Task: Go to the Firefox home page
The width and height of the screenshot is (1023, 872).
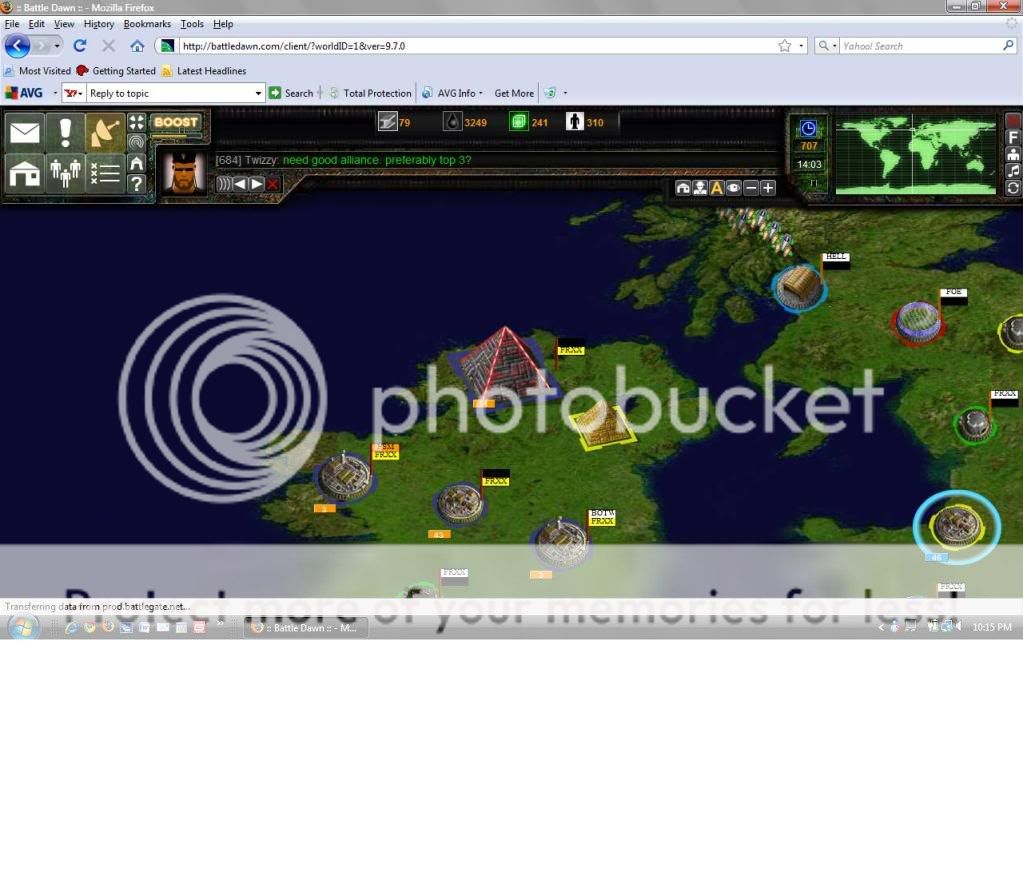Action: click(137, 46)
